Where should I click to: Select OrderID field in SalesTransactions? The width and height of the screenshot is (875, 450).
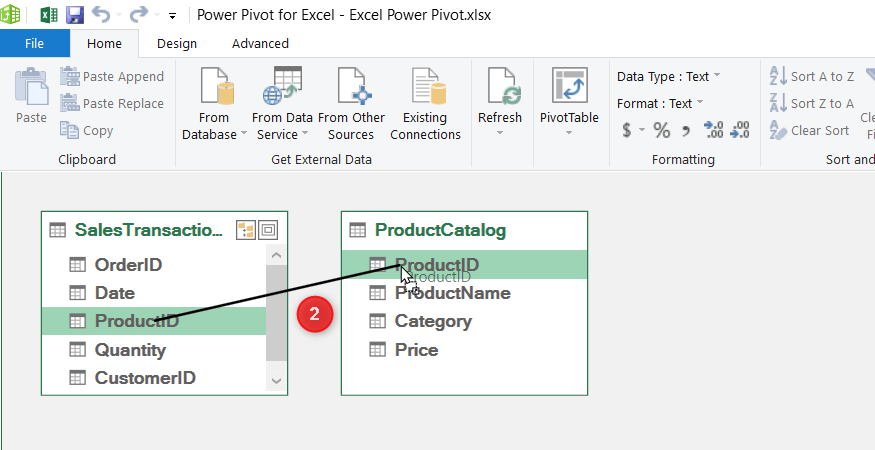pyautogui.click(x=154, y=264)
